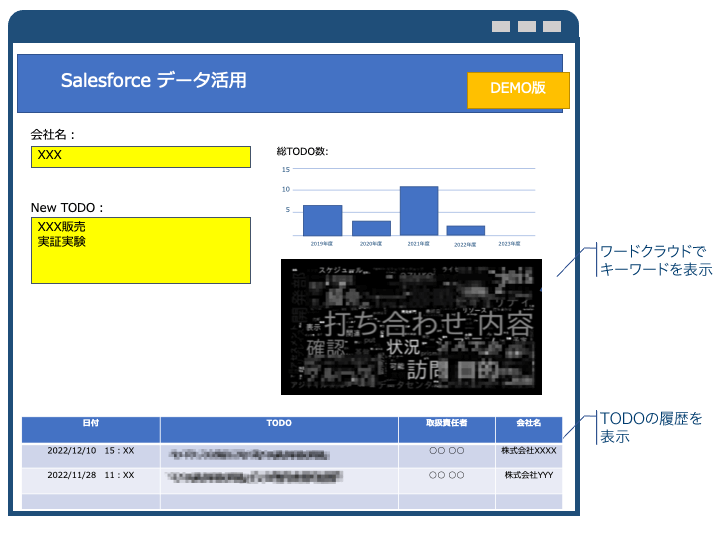Screen dimensions: 720x540
Task: Click the 会社名: label above the XXX field
Action: (52, 135)
